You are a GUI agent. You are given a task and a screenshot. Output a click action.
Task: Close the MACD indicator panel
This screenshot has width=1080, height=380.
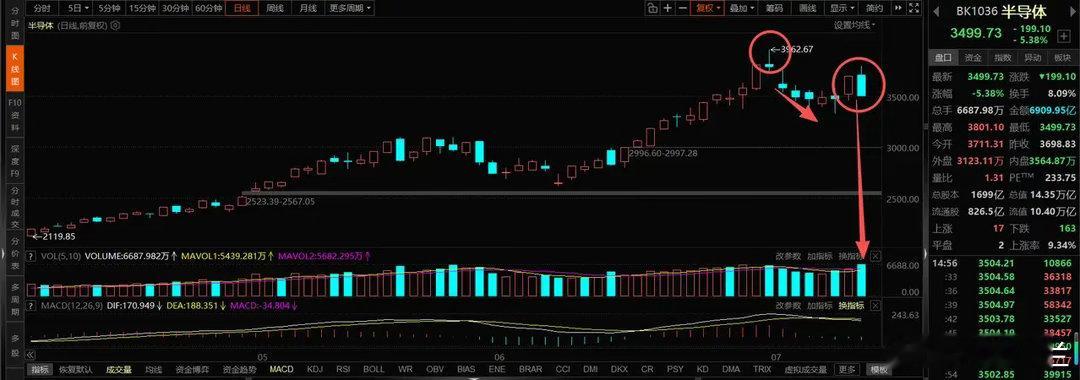875,305
